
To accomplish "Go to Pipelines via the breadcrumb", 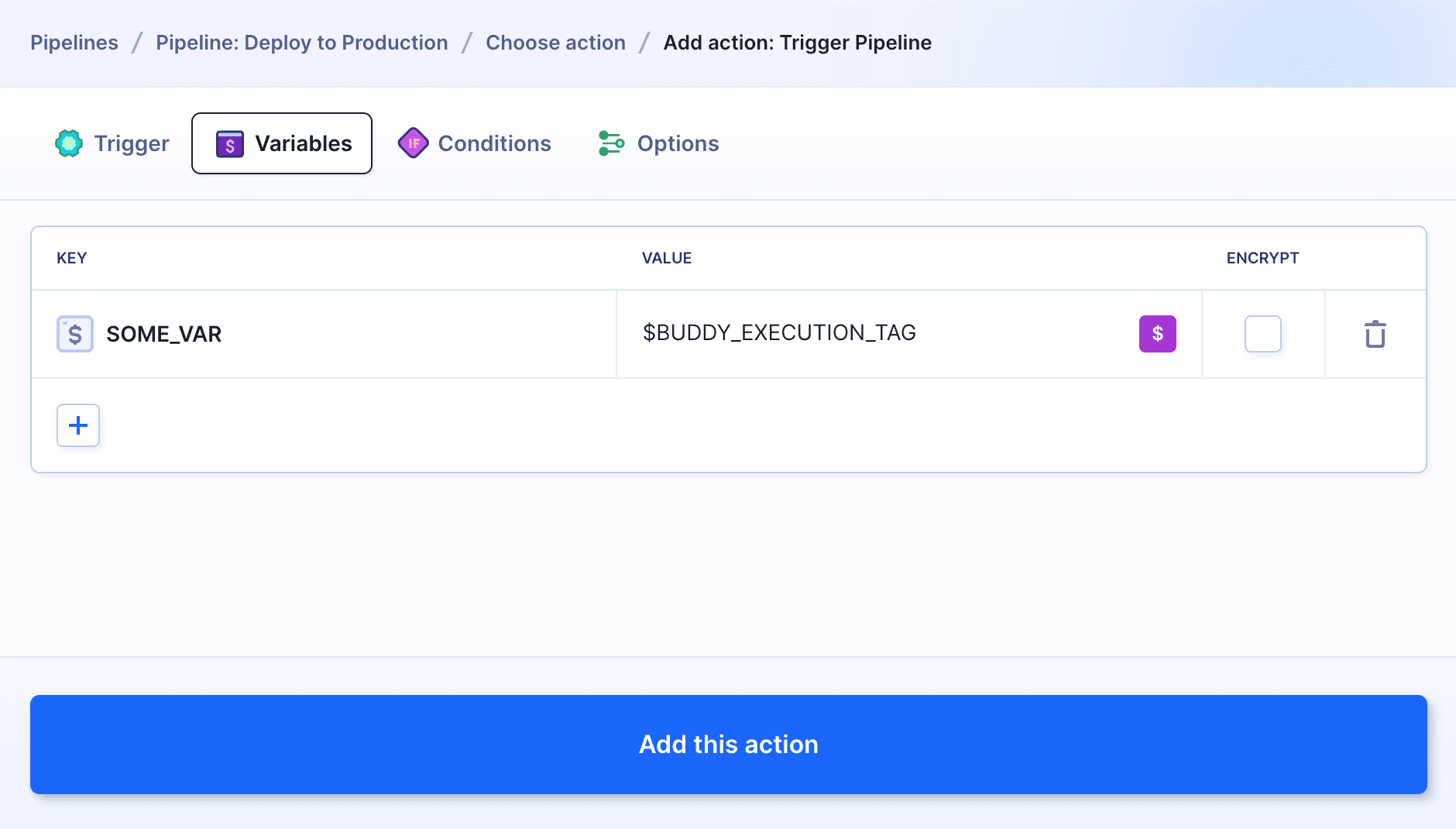I will (74, 43).
